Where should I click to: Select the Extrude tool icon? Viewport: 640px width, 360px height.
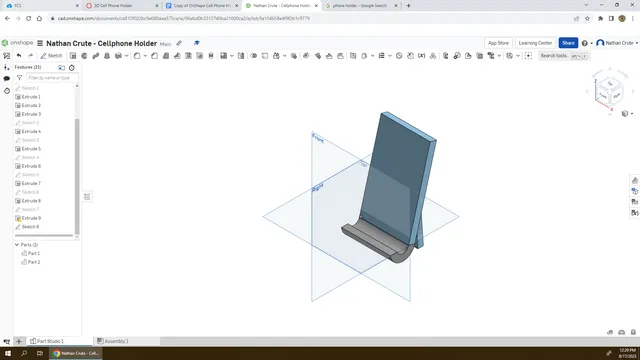click(x=73, y=56)
